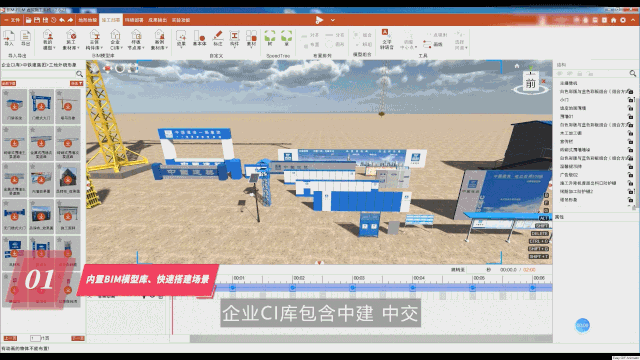Click the page number input field in library
Image resolution: width=640 pixels, height=360 pixels.
pos(35,338)
